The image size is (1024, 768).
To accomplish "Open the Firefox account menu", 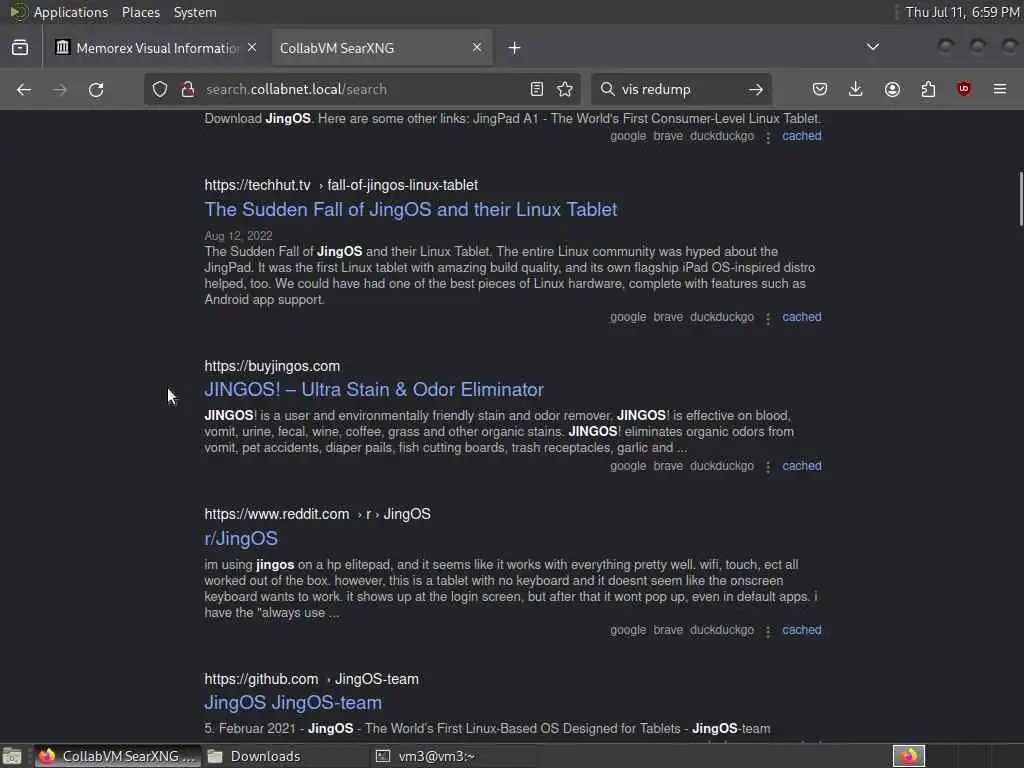I will (x=892, y=89).
